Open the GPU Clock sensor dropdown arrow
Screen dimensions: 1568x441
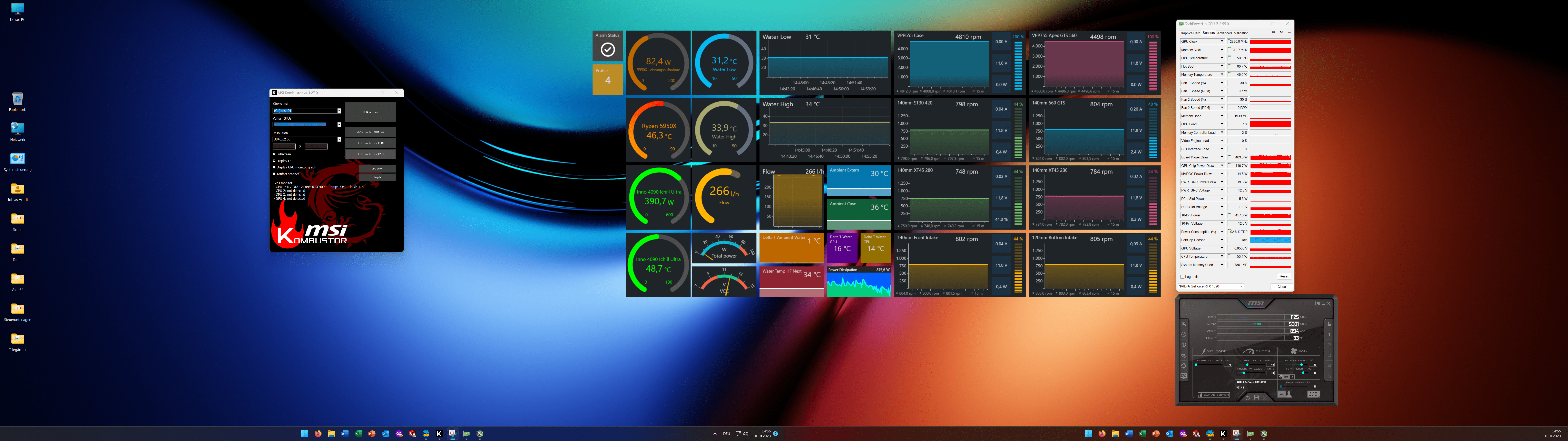point(1222,41)
